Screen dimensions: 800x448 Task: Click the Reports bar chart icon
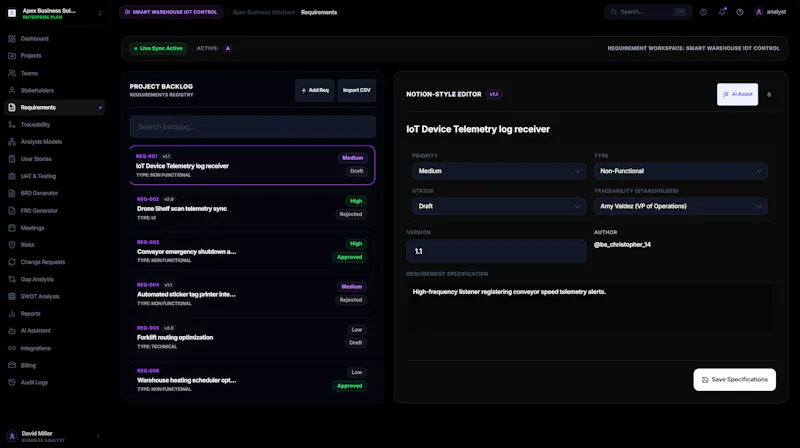click(12, 314)
